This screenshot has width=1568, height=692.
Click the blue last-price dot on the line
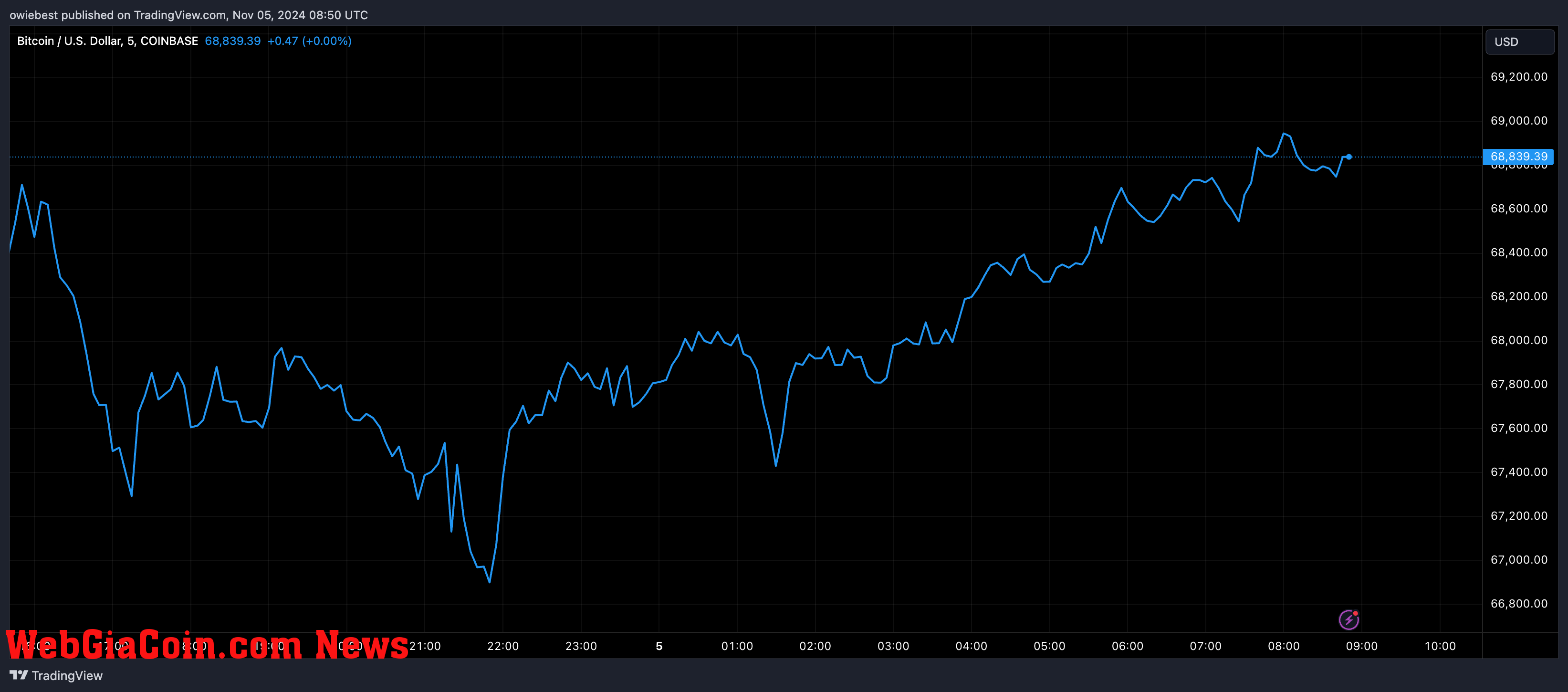coord(1349,157)
